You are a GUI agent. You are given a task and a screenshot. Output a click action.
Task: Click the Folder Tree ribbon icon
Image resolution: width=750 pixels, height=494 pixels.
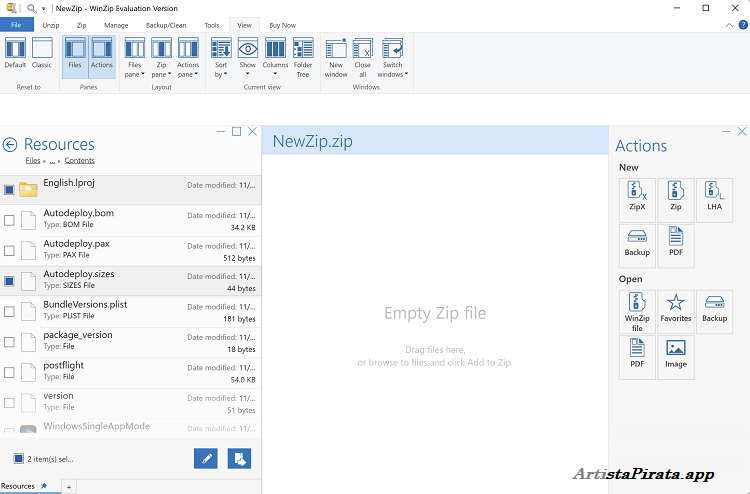(x=303, y=57)
